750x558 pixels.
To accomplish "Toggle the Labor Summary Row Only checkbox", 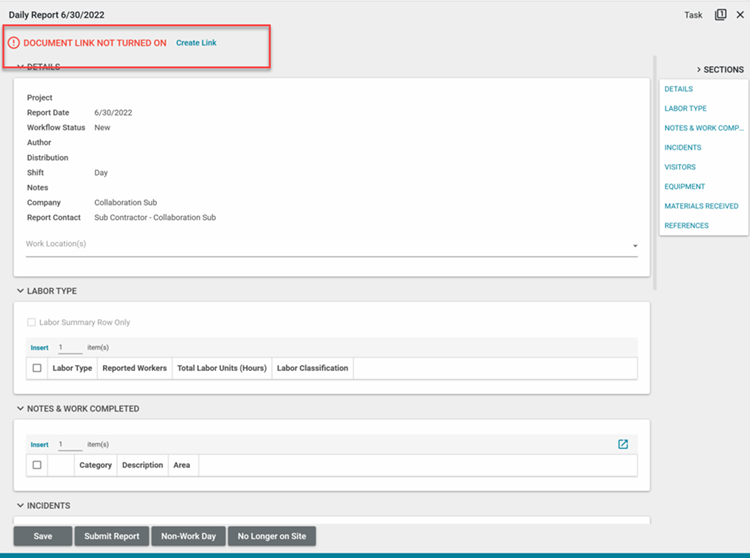I will (32, 323).
